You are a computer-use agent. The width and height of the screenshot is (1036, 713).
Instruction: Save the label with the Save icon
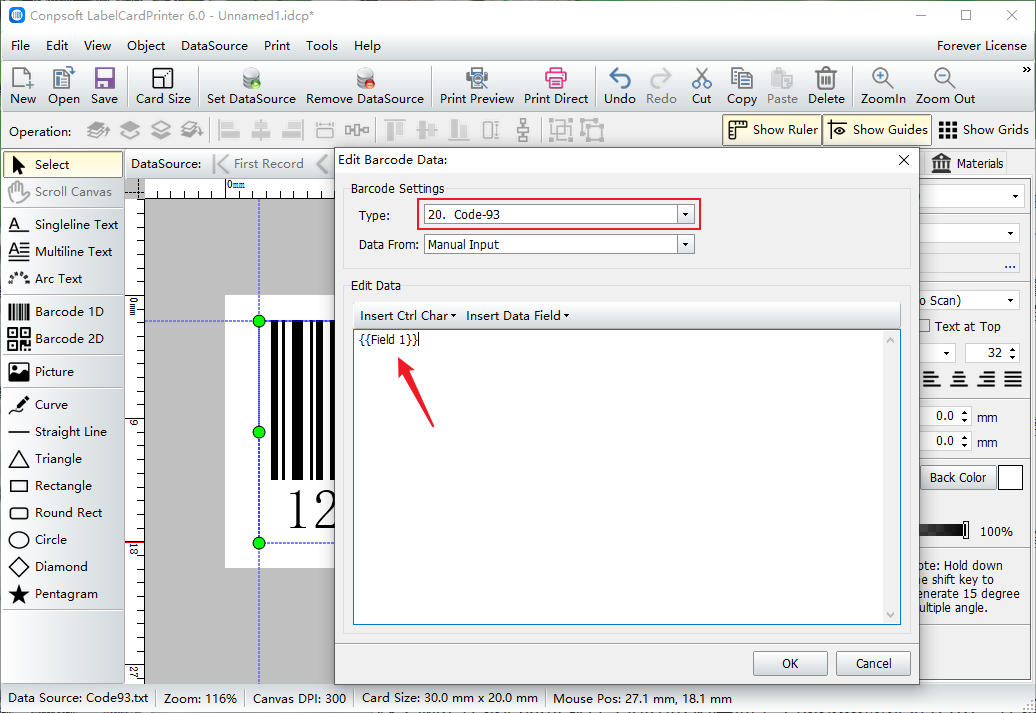pyautogui.click(x=104, y=86)
